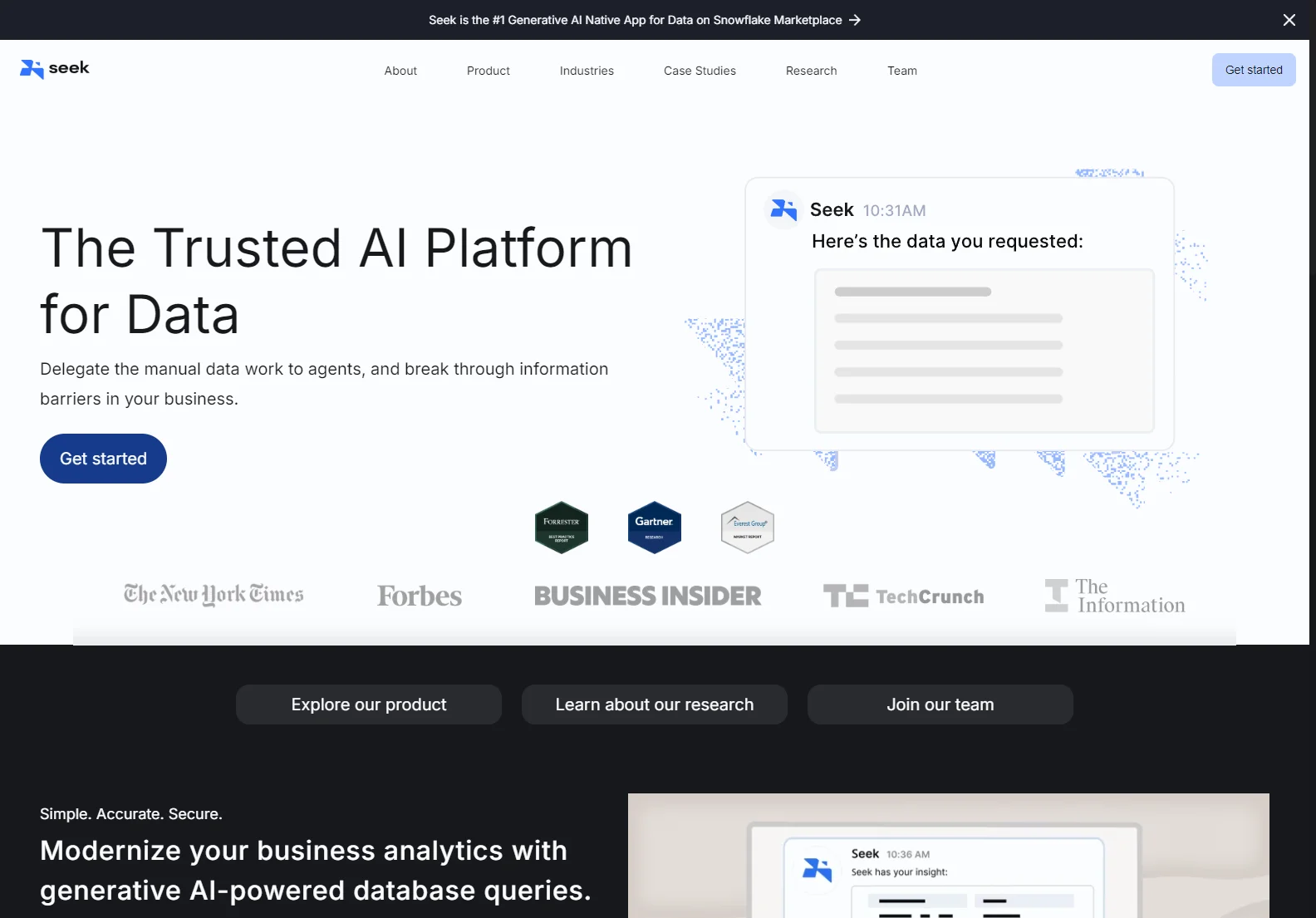Click The Information logo
Image resolution: width=1316 pixels, height=918 pixels.
coord(1115,596)
